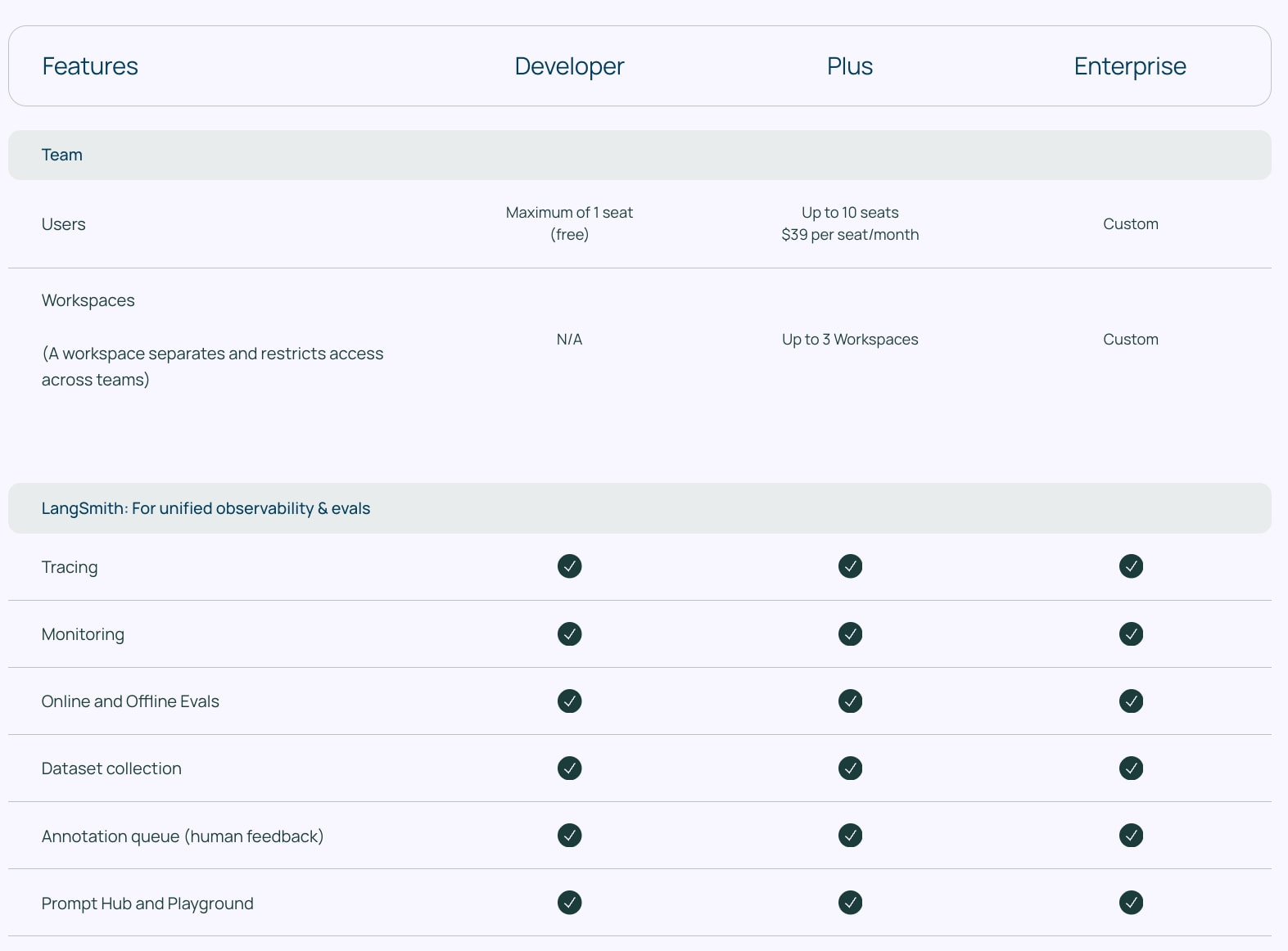The width and height of the screenshot is (1288, 951).
Task: Click Online and Offline Evals checkmark for Enterprise
Action: (1131, 701)
